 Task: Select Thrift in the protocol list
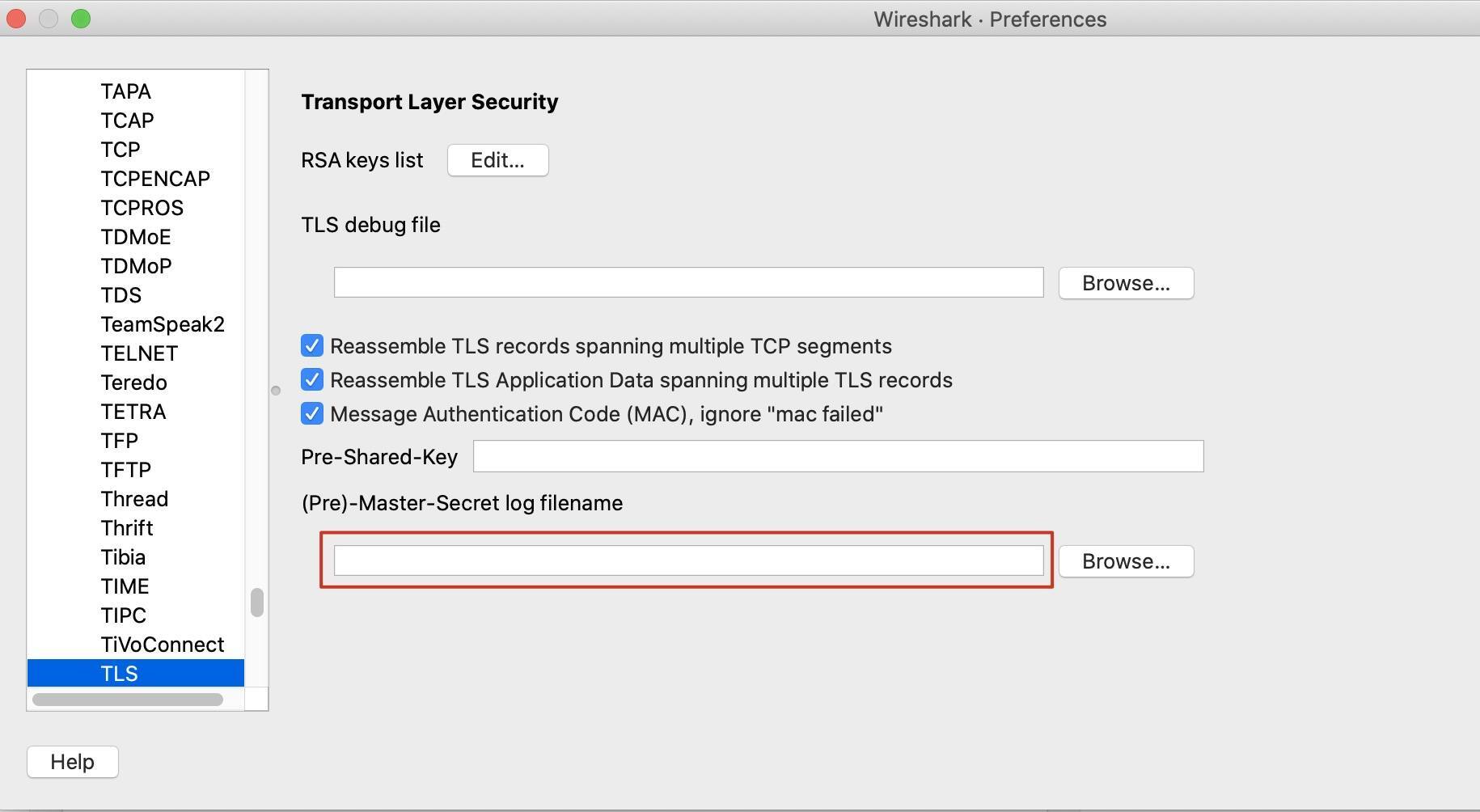[x=127, y=528]
